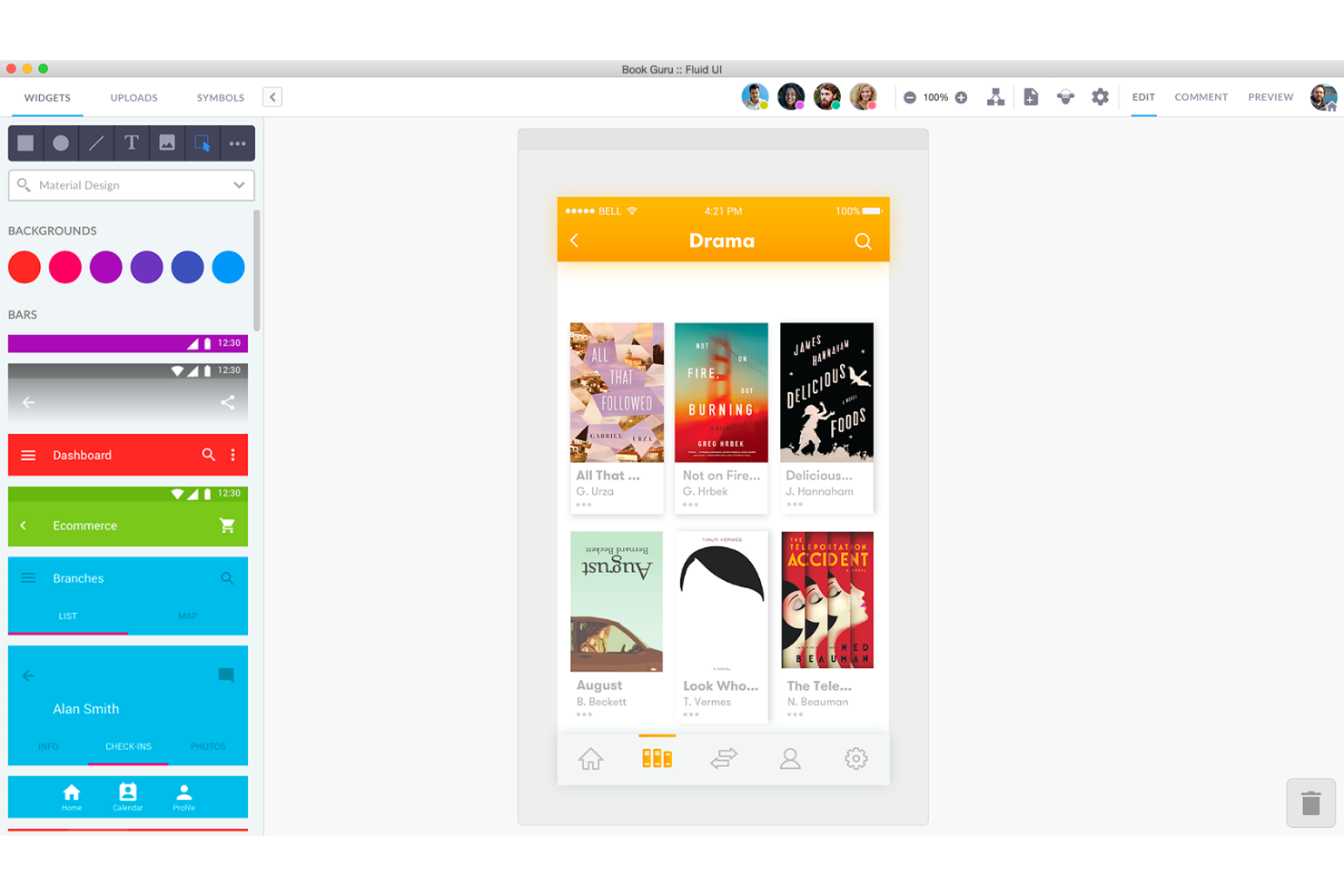
Task: Click the add new page icon
Action: (1031, 97)
